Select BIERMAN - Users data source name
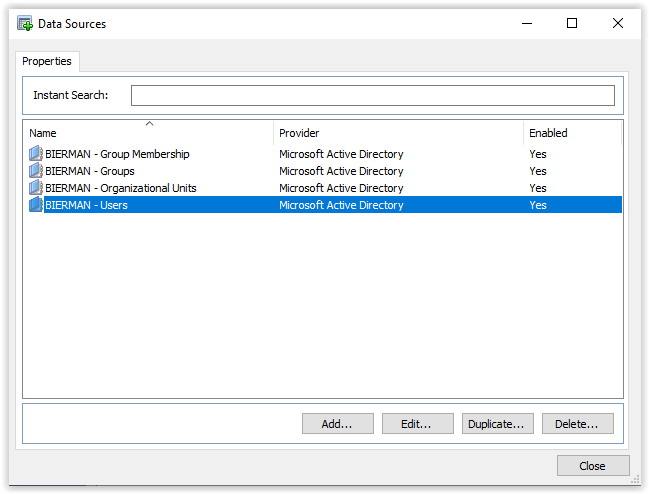This screenshot has width=649, height=494. [86, 205]
